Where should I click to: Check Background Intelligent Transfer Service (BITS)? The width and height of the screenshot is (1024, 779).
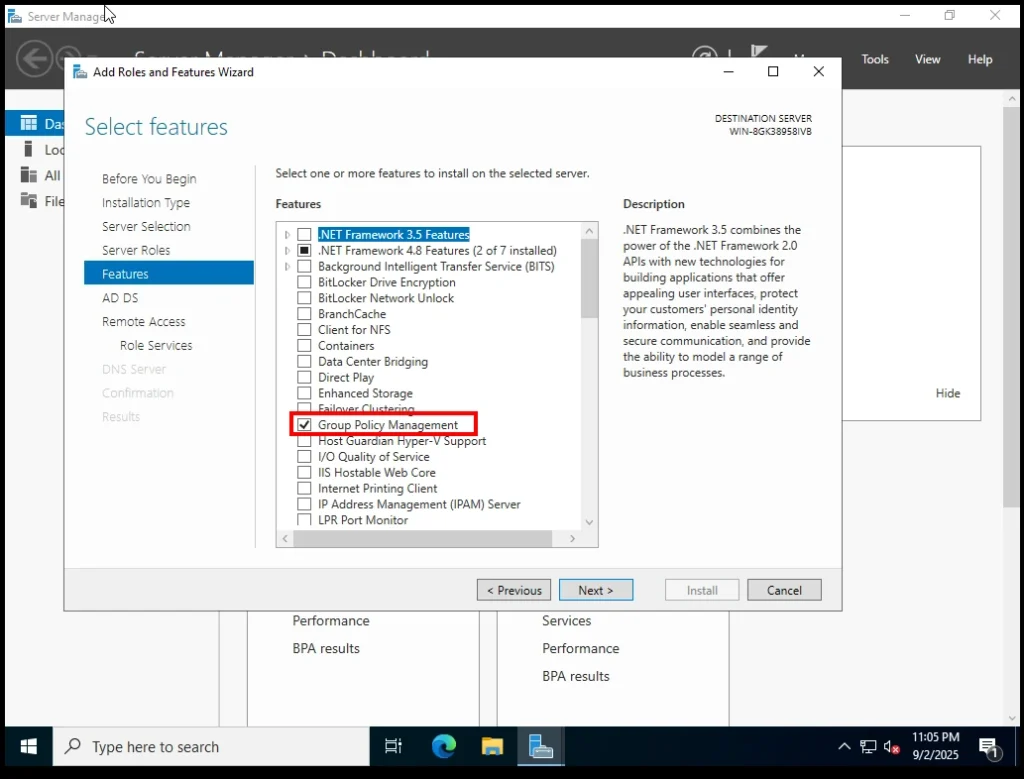304,266
